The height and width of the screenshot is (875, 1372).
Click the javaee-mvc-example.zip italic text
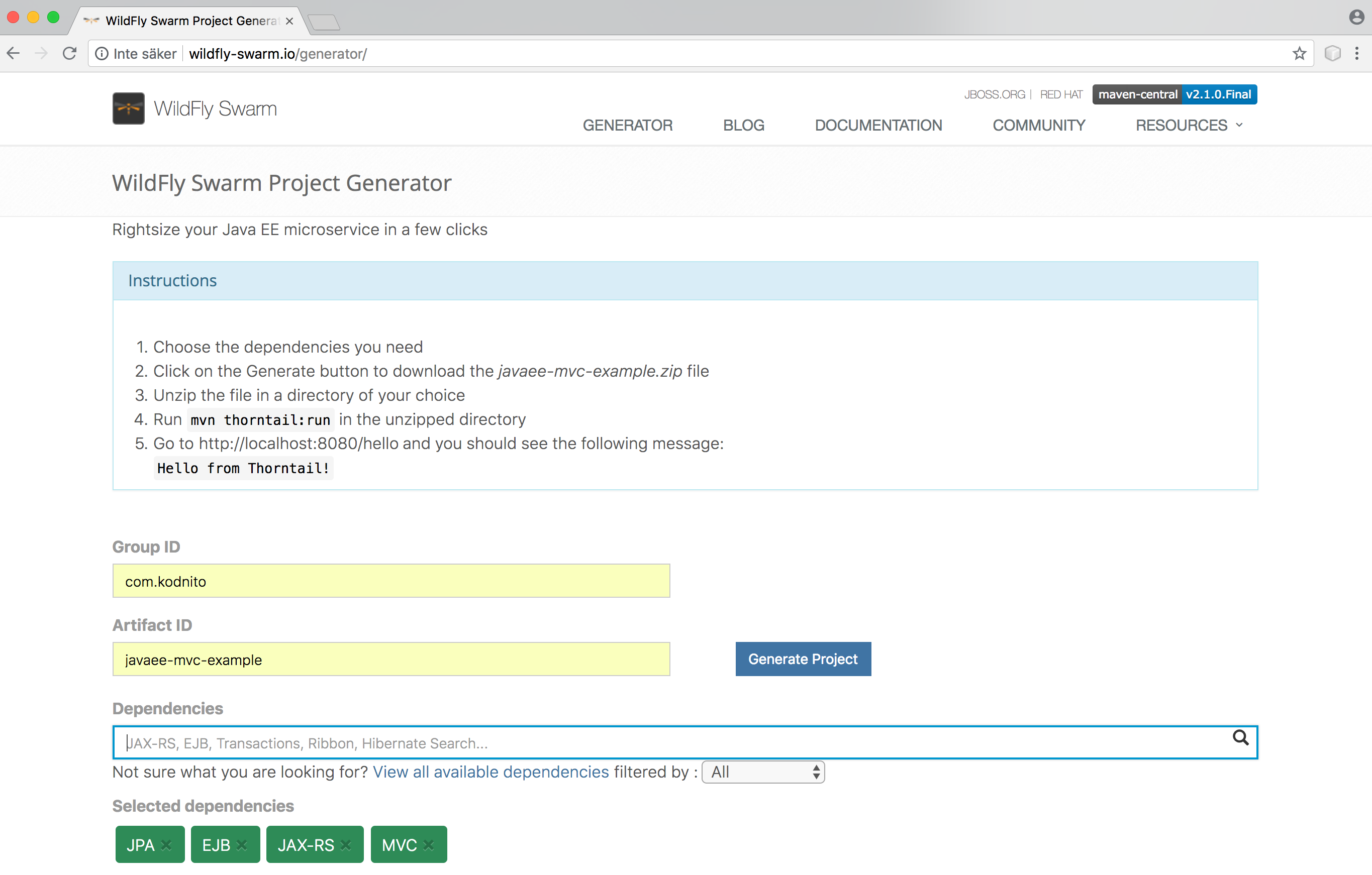point(590,371)
